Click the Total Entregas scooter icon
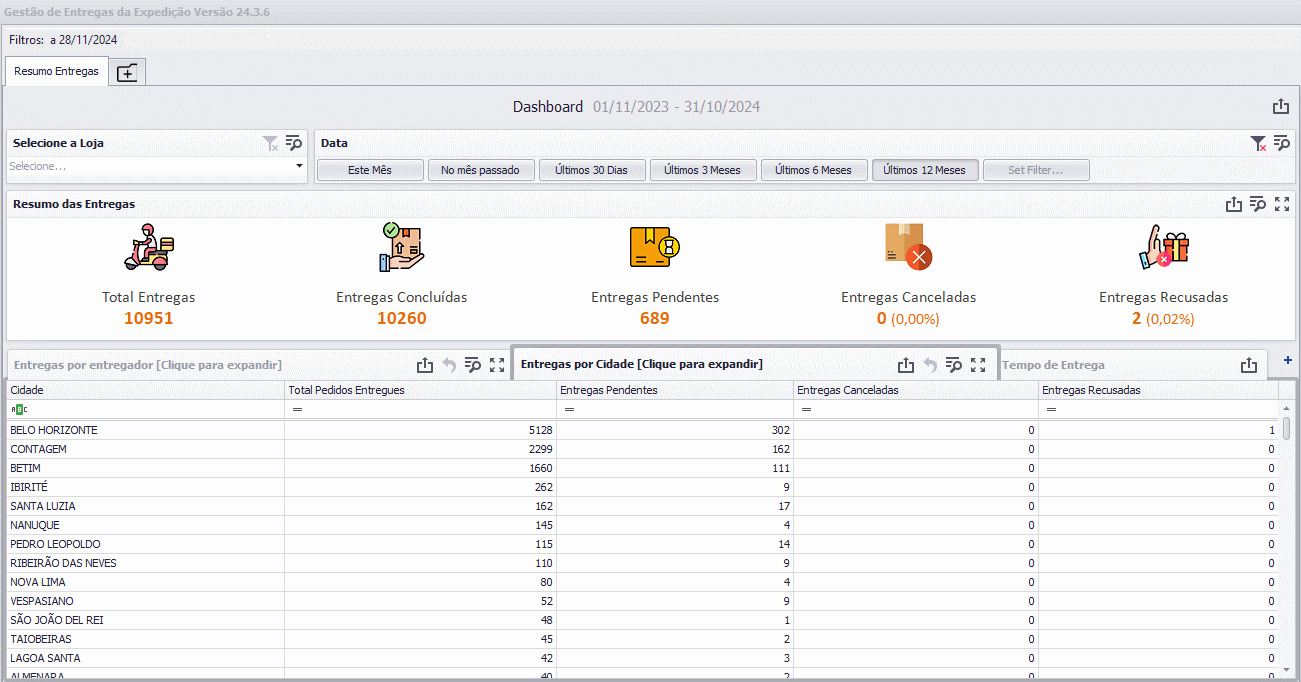 [149, 247]
